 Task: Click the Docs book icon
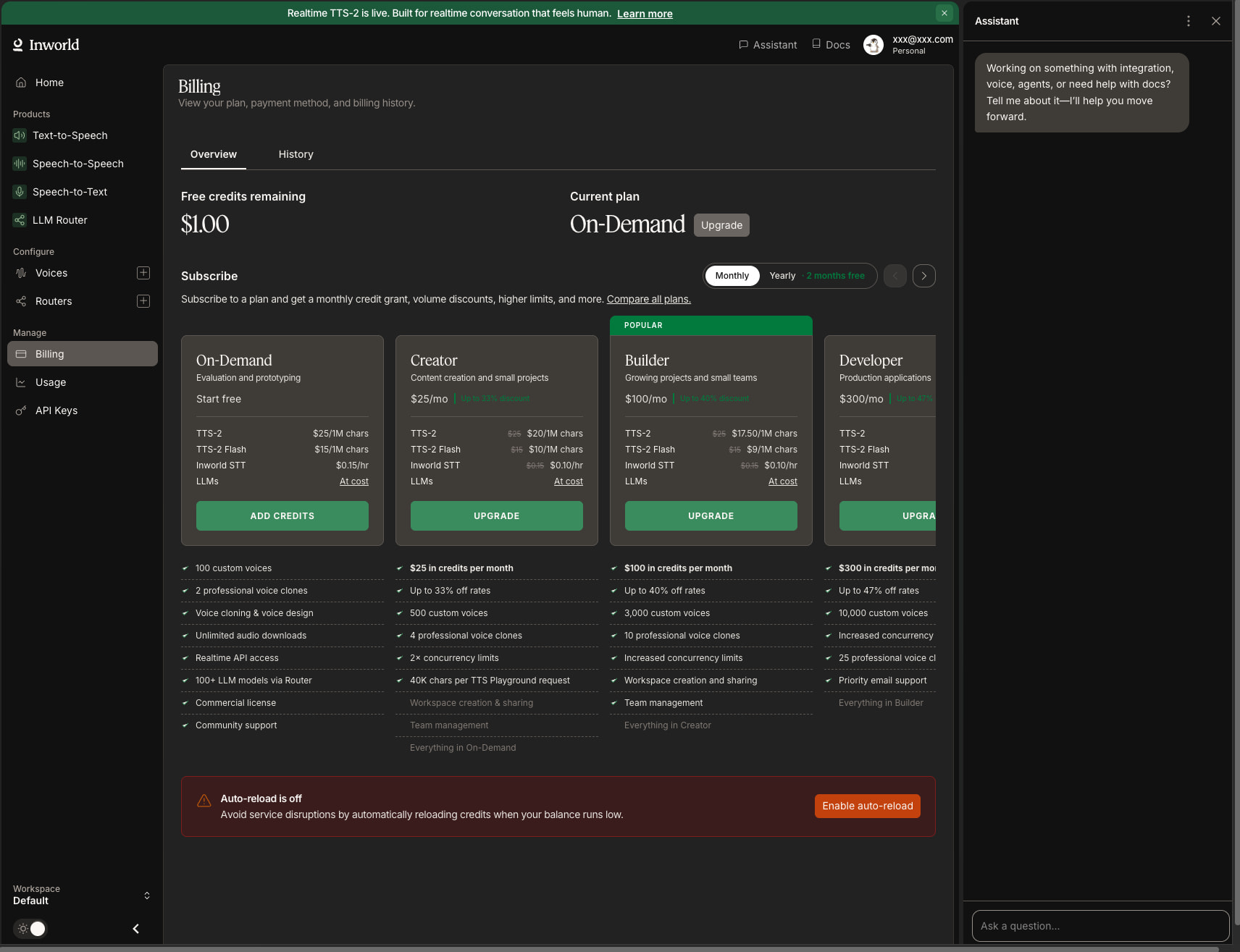(816, 43)
